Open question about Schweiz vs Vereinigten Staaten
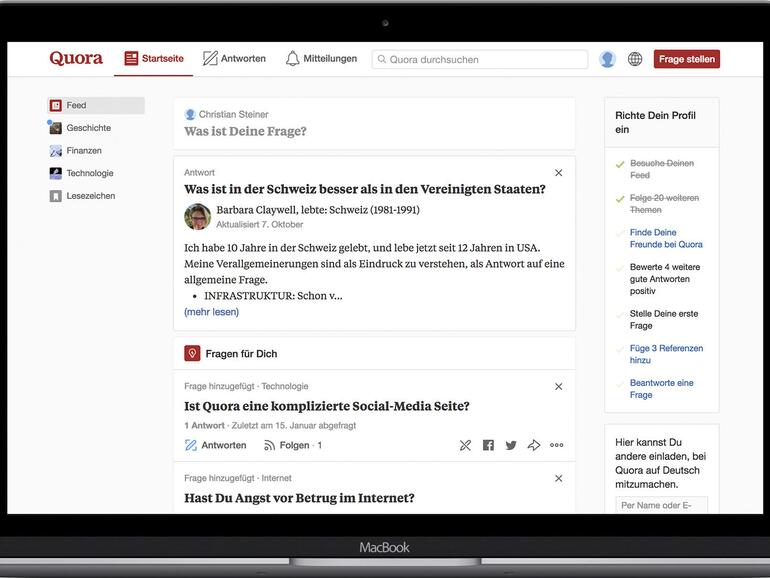The image size is (770, 578). pos(364,189)
